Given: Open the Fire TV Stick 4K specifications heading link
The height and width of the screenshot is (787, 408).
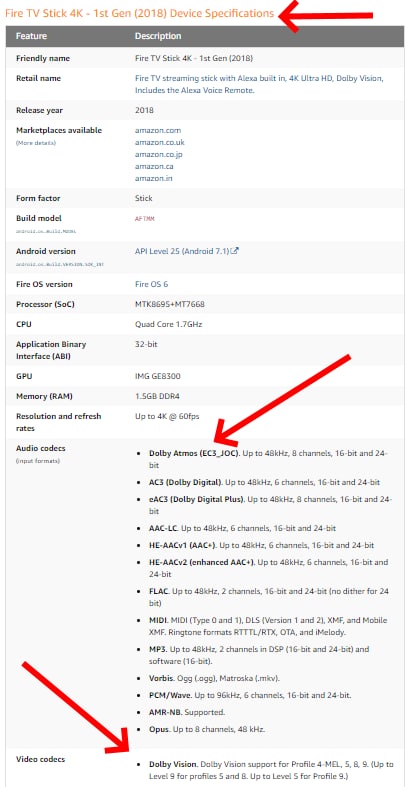Looking at the screenshot, I should (x=140, y=14).
